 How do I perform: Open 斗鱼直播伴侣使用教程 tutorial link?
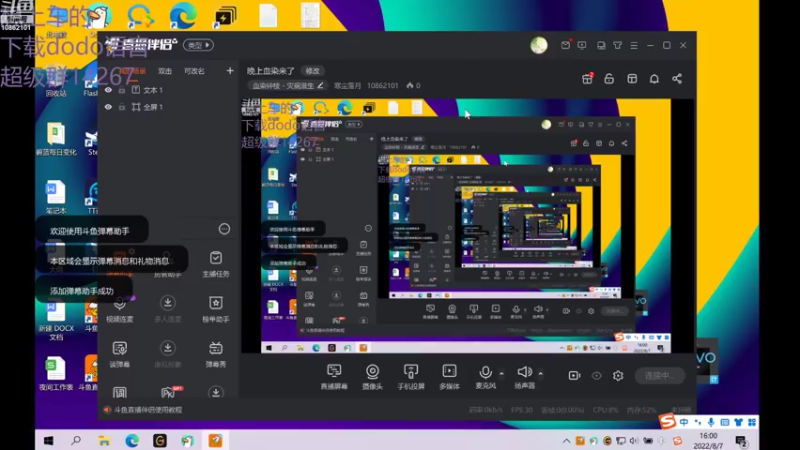click(x=148, y=410)
